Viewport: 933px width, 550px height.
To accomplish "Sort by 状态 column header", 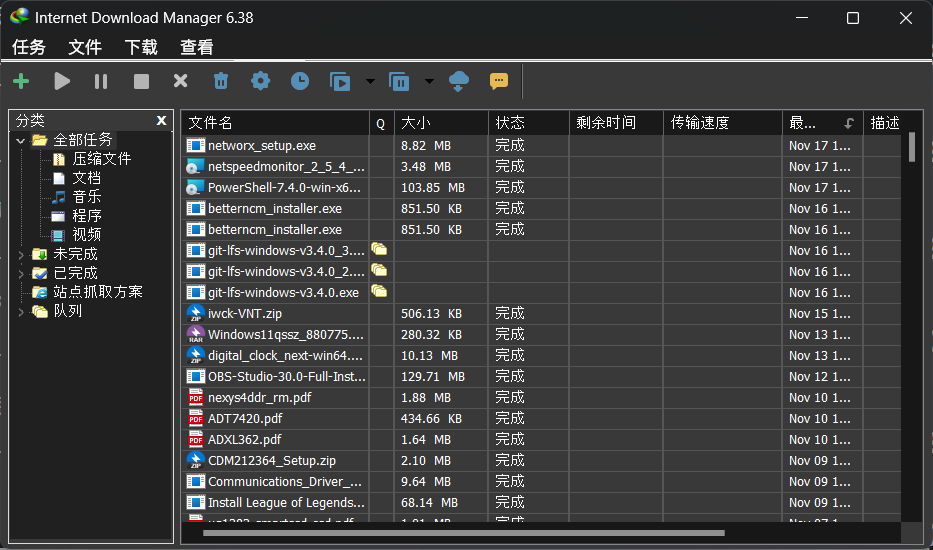I will pos(528,123).
